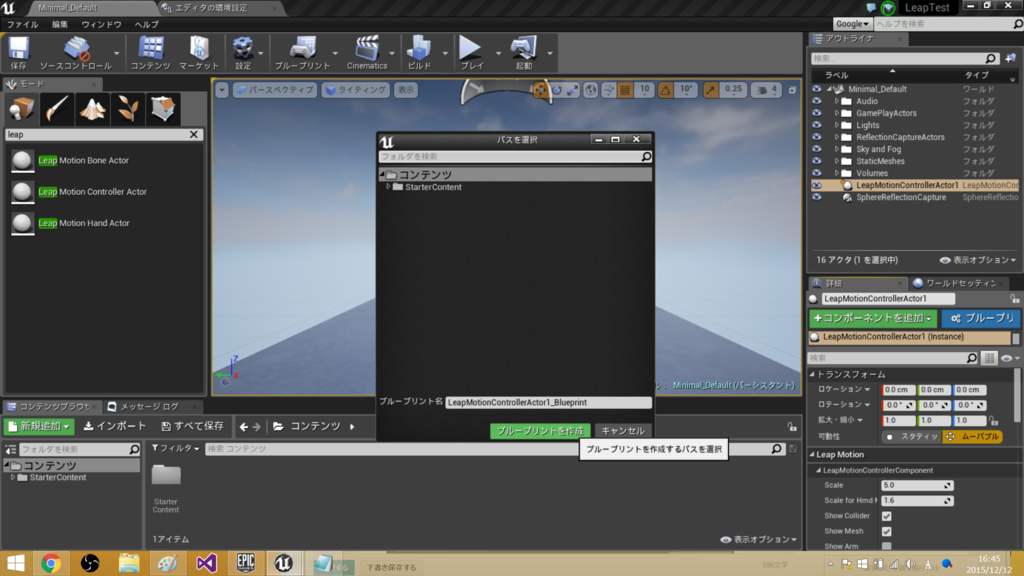Open the Windows Start button
This screenshot has width=1024, height=576.
tap(15, 563)
